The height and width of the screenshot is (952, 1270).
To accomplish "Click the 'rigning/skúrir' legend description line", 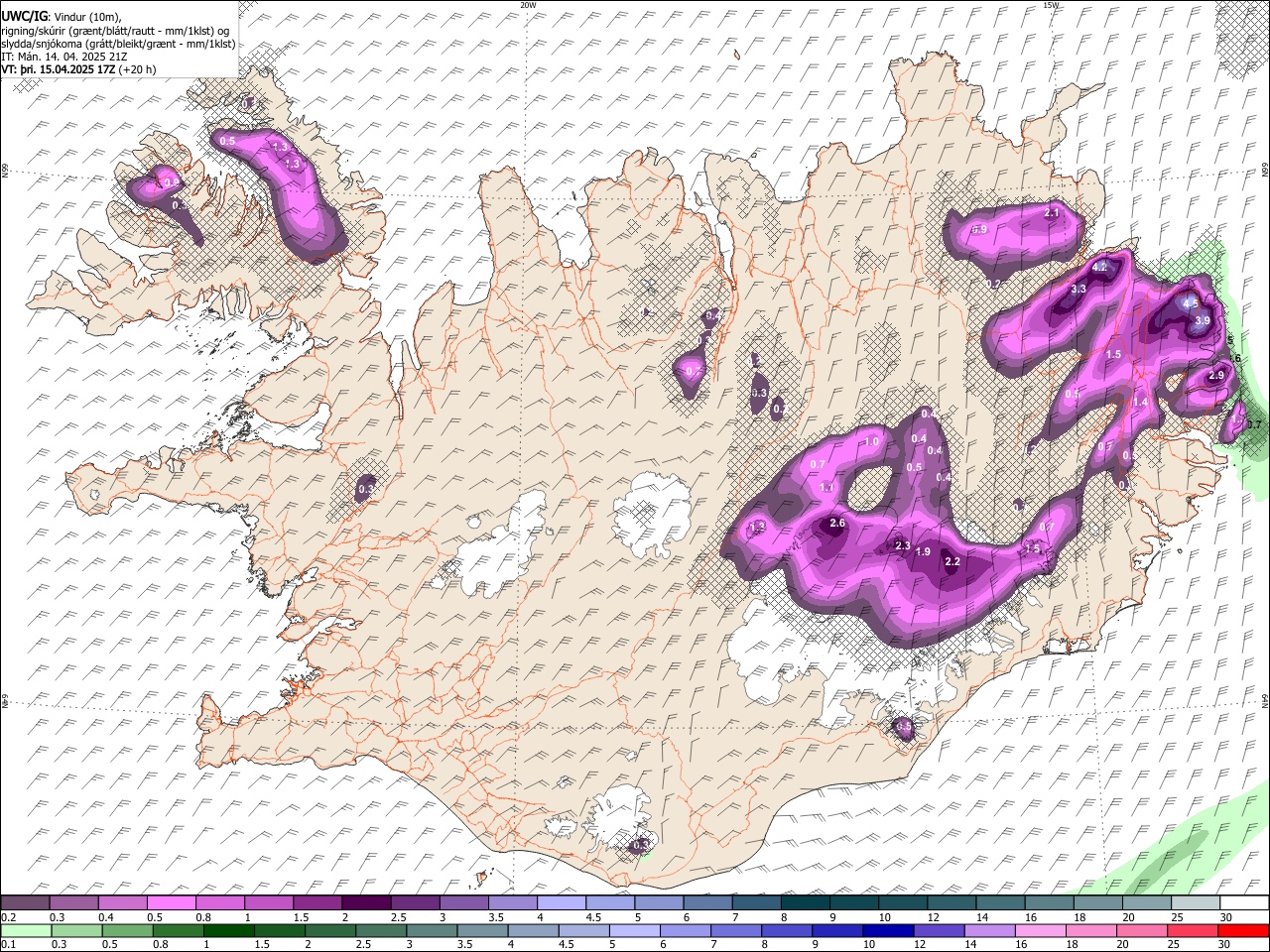I will (115, 31).
